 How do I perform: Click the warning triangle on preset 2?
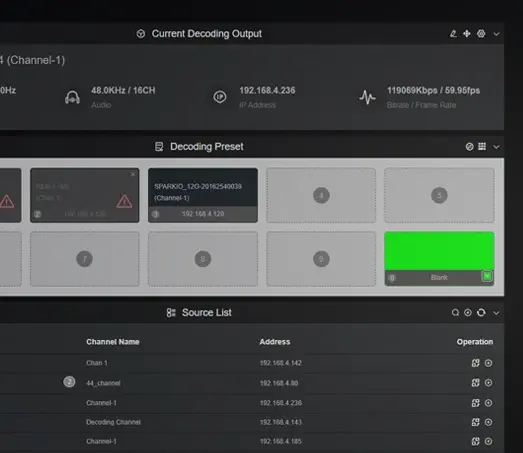[124, 201]
